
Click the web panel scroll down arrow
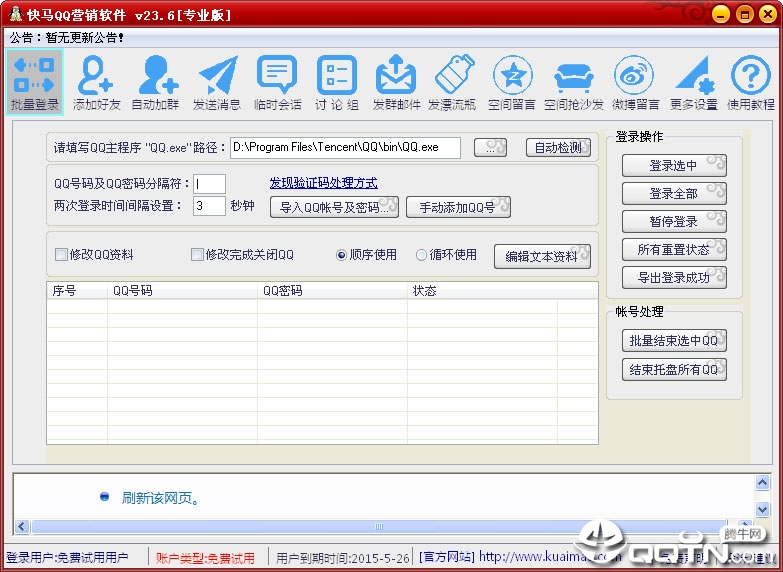click(x=763, y=510)
